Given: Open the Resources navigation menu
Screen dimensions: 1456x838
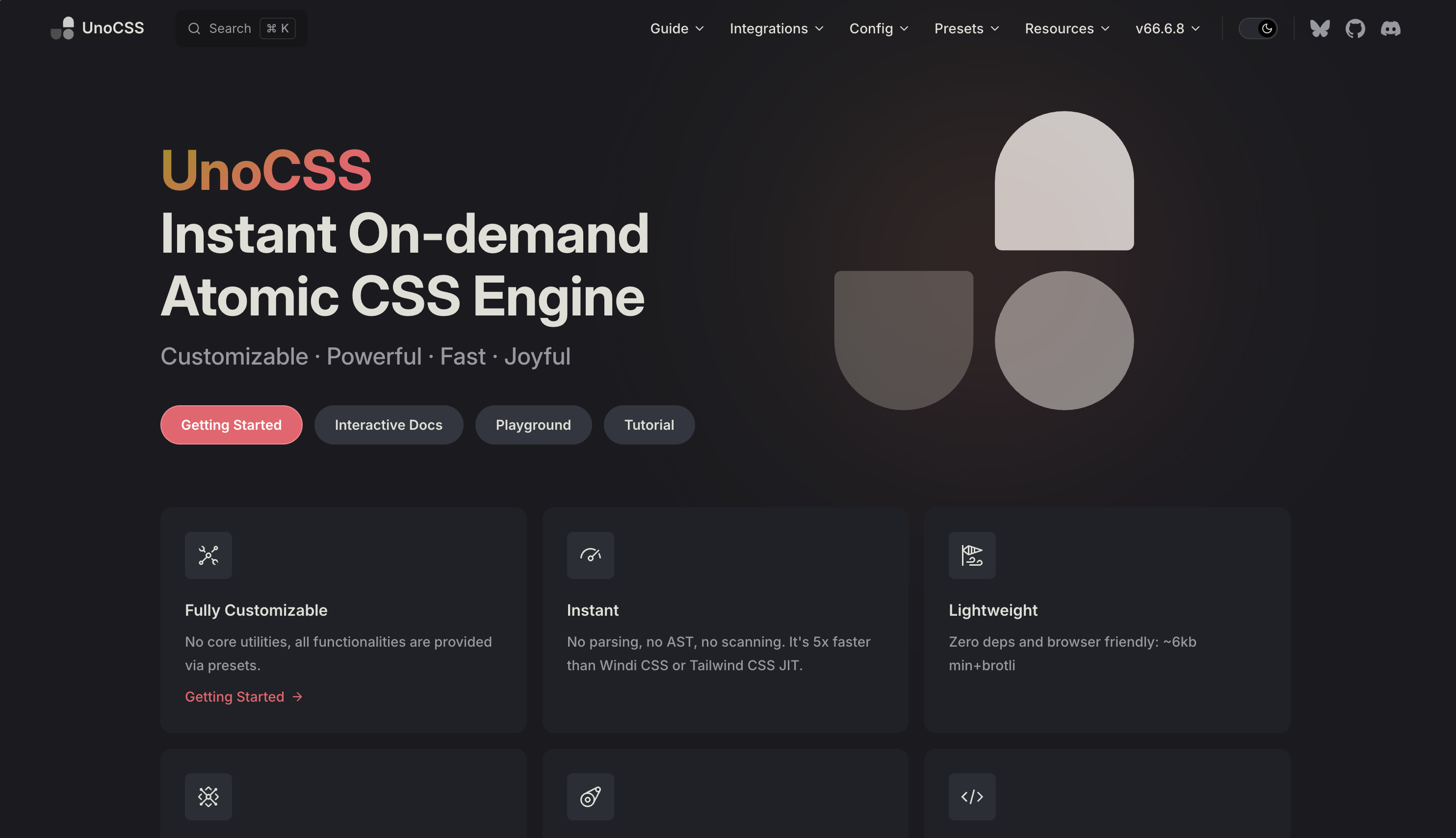Looking at the screenshot, I should tap(1066, 28).
